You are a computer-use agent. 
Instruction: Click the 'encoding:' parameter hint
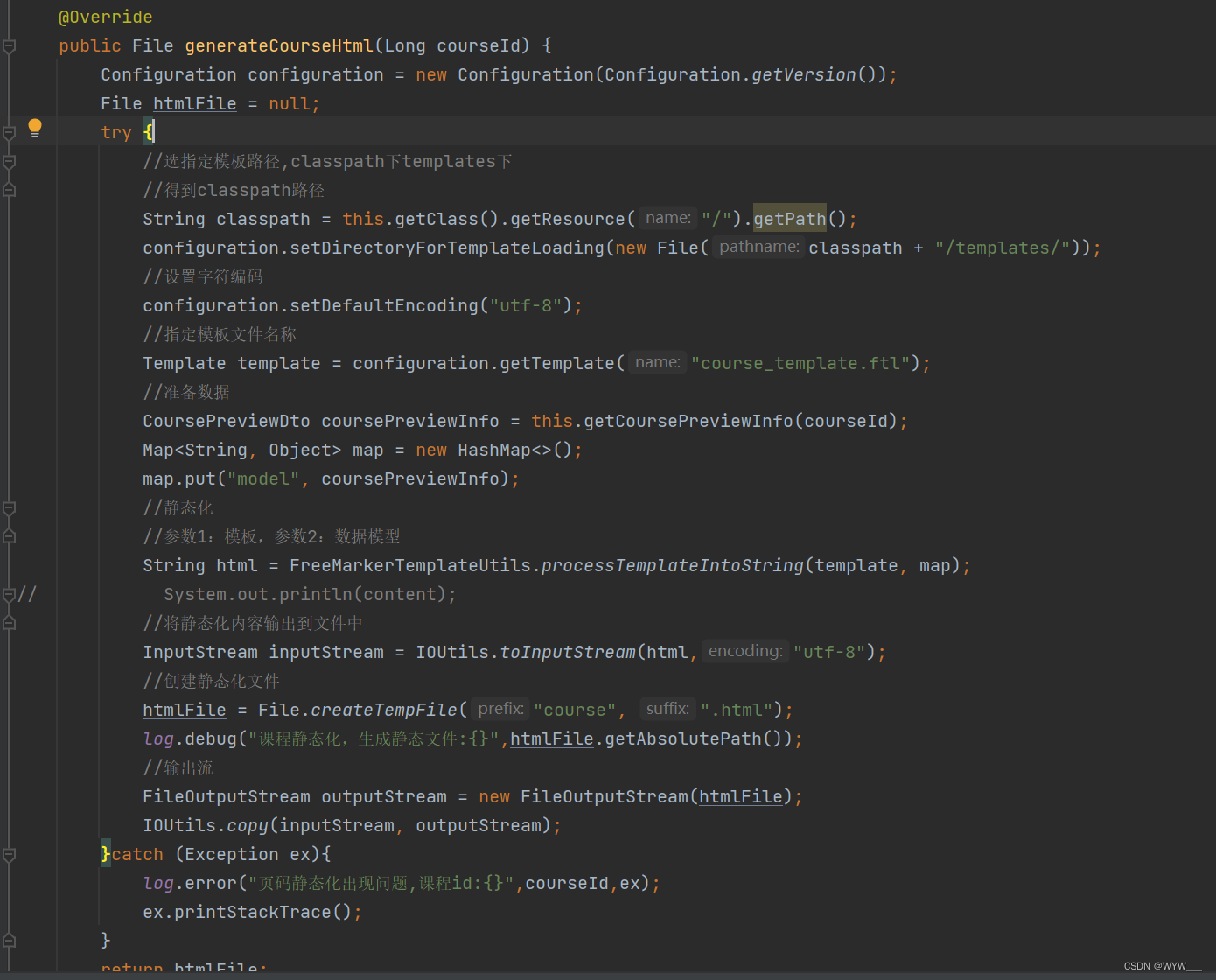[745, 651]
